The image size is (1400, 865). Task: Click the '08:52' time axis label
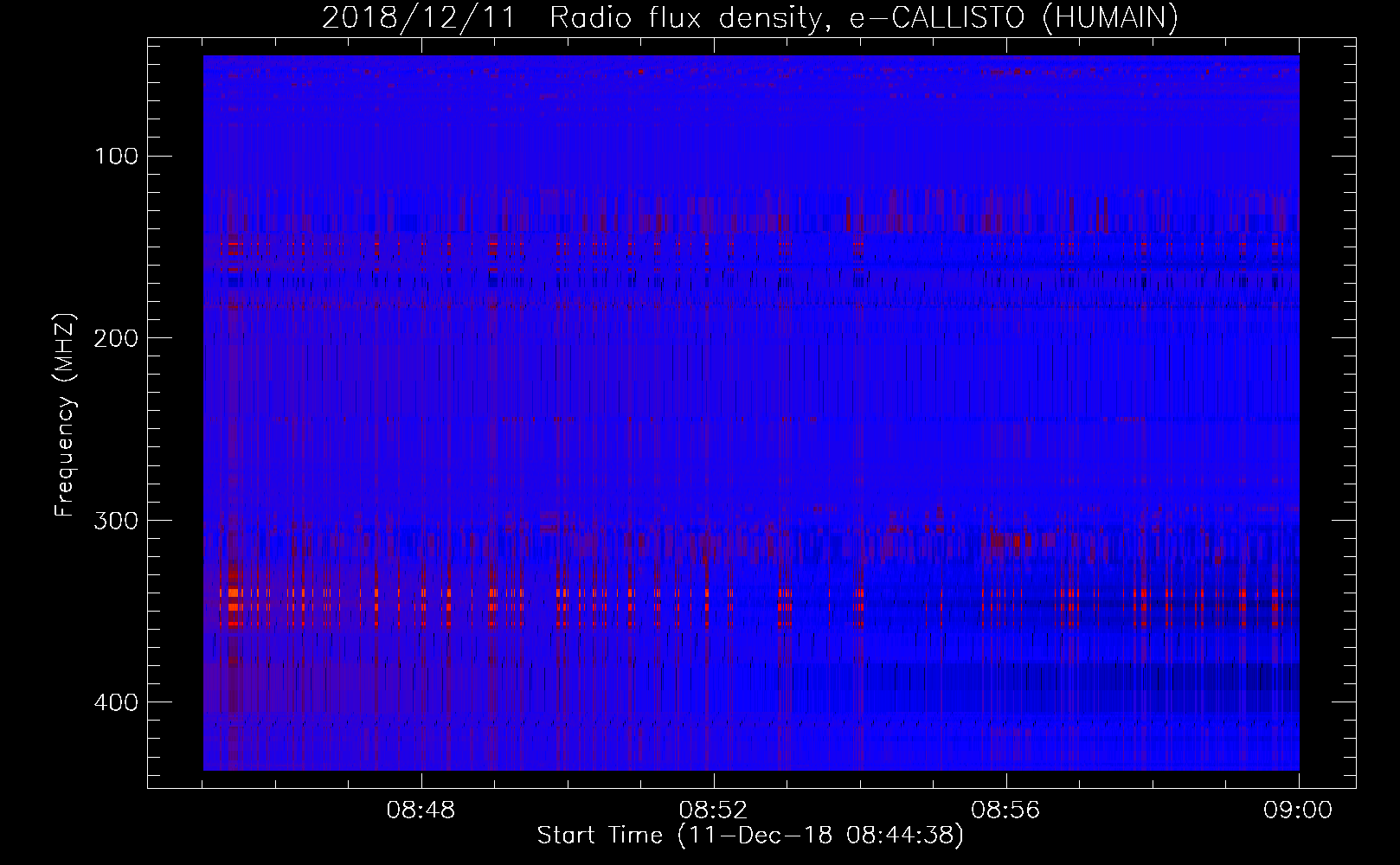click(713, 811)
